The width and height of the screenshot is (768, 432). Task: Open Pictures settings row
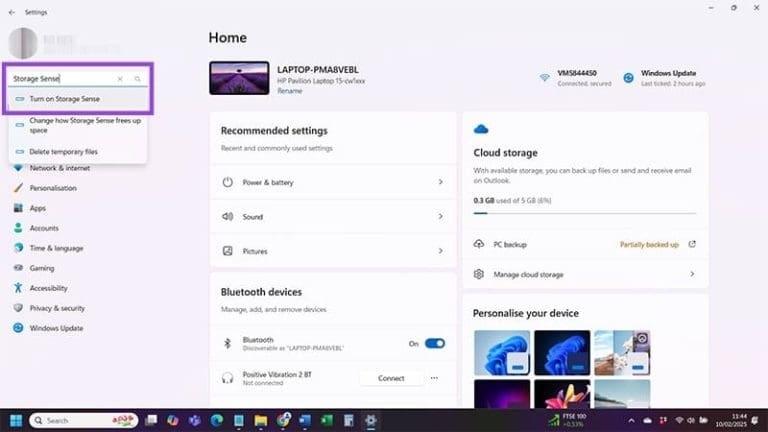coord(333,251)
